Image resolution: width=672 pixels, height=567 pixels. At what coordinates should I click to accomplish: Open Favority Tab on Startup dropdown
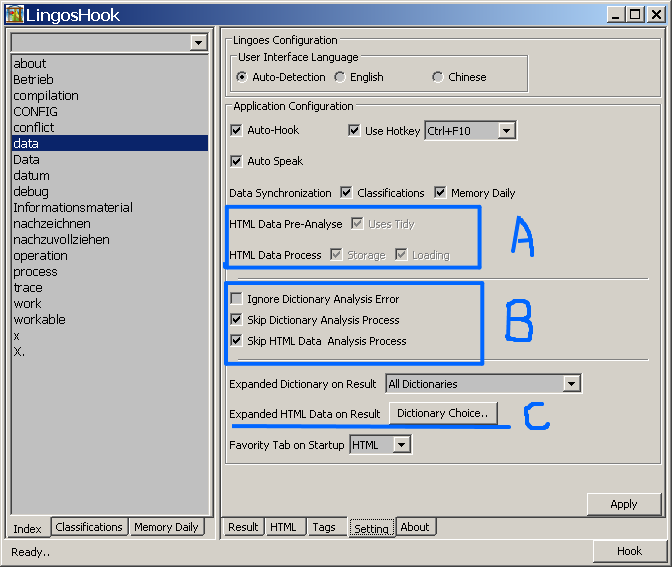(402, 445)
